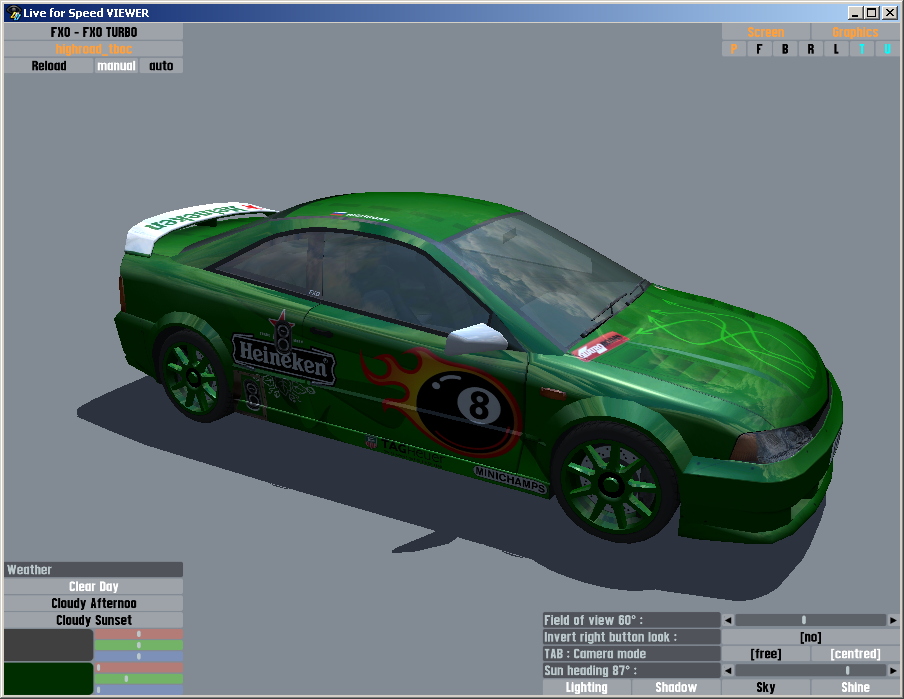Click the Sun heading slider track
The image size is (904, 699).
pyautogui.click(x=811, y=670)
